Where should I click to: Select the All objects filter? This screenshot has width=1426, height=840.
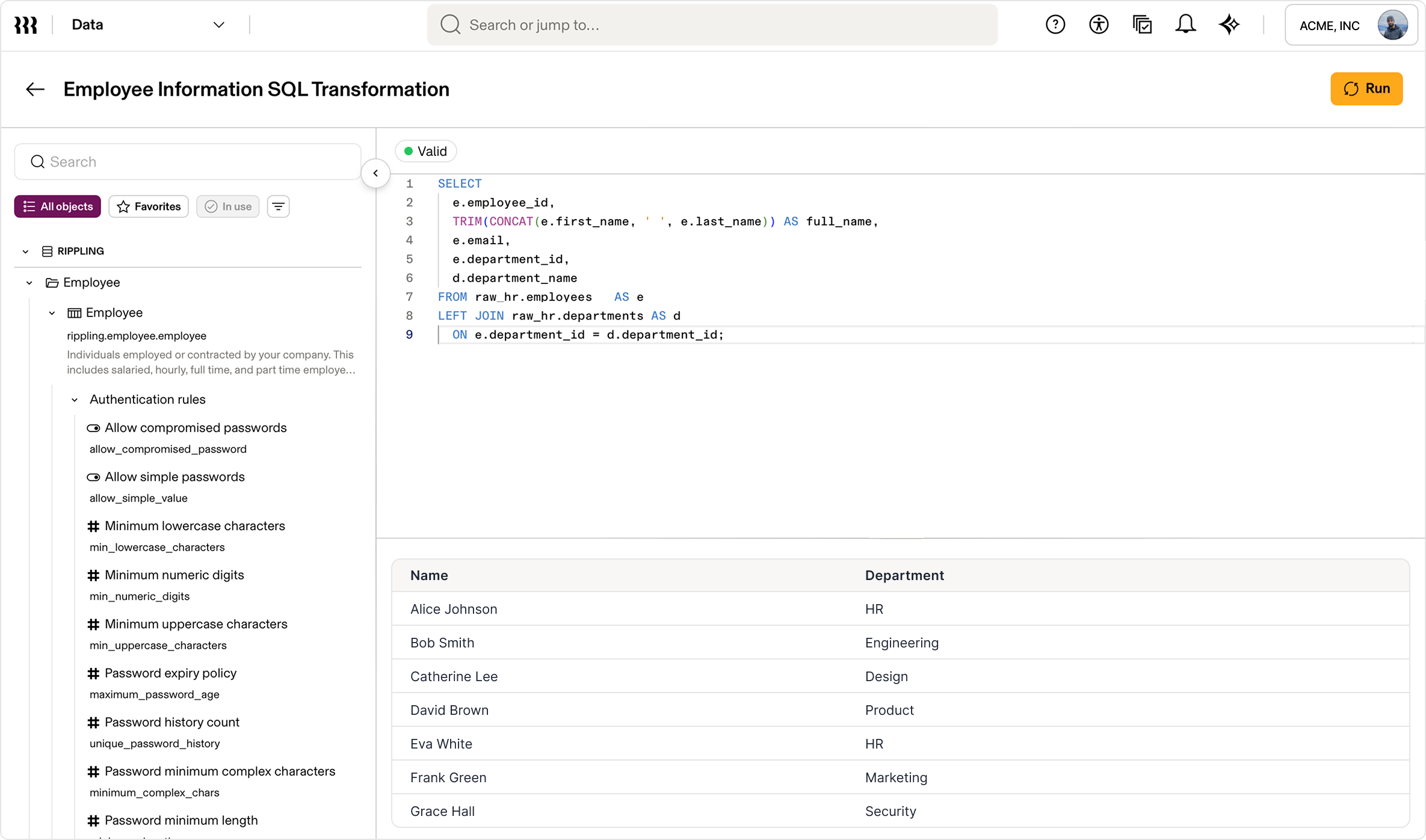tap(58, 207)
